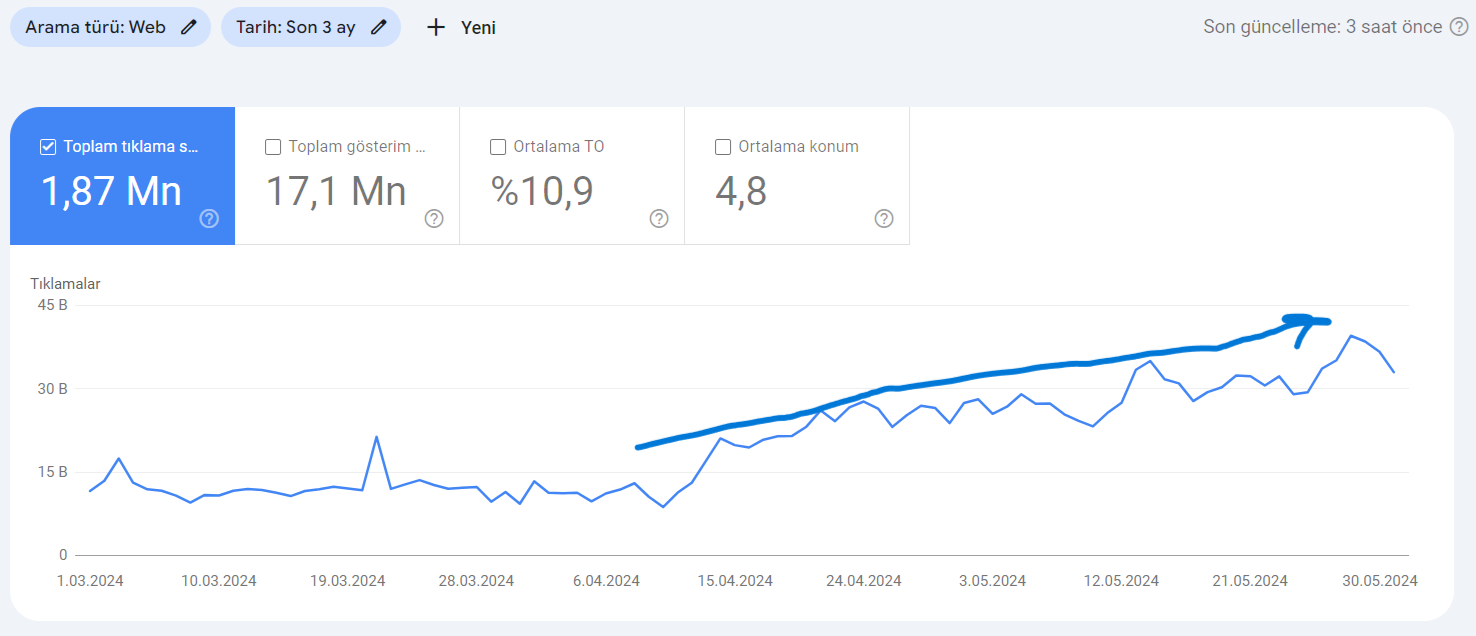The image size is (1476, 636).
Task: Click the plus icon beside Yeni
Action: (435, 27)
